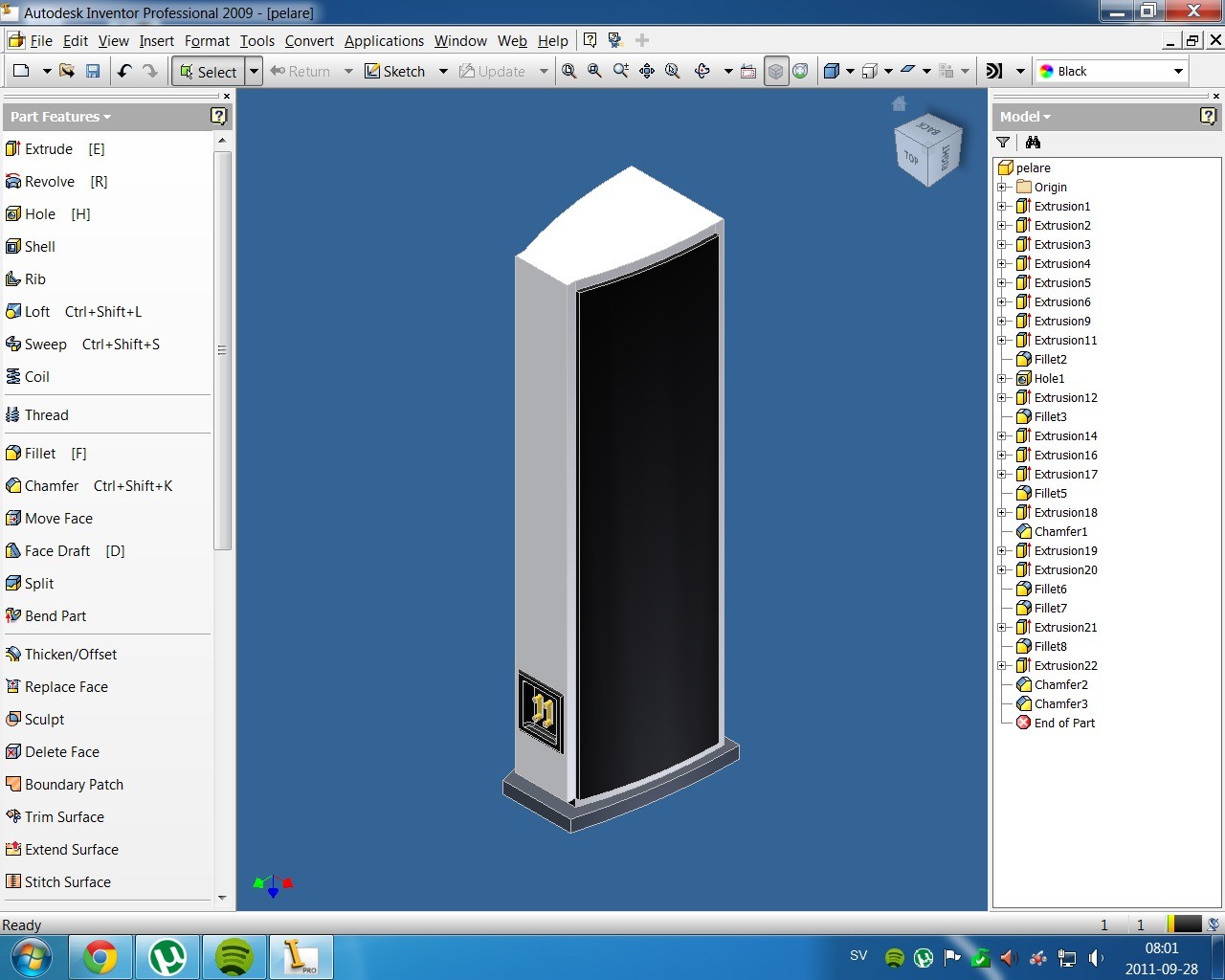
Task: Open the Find binoculars in Model browser
Action: (1033, 142)
